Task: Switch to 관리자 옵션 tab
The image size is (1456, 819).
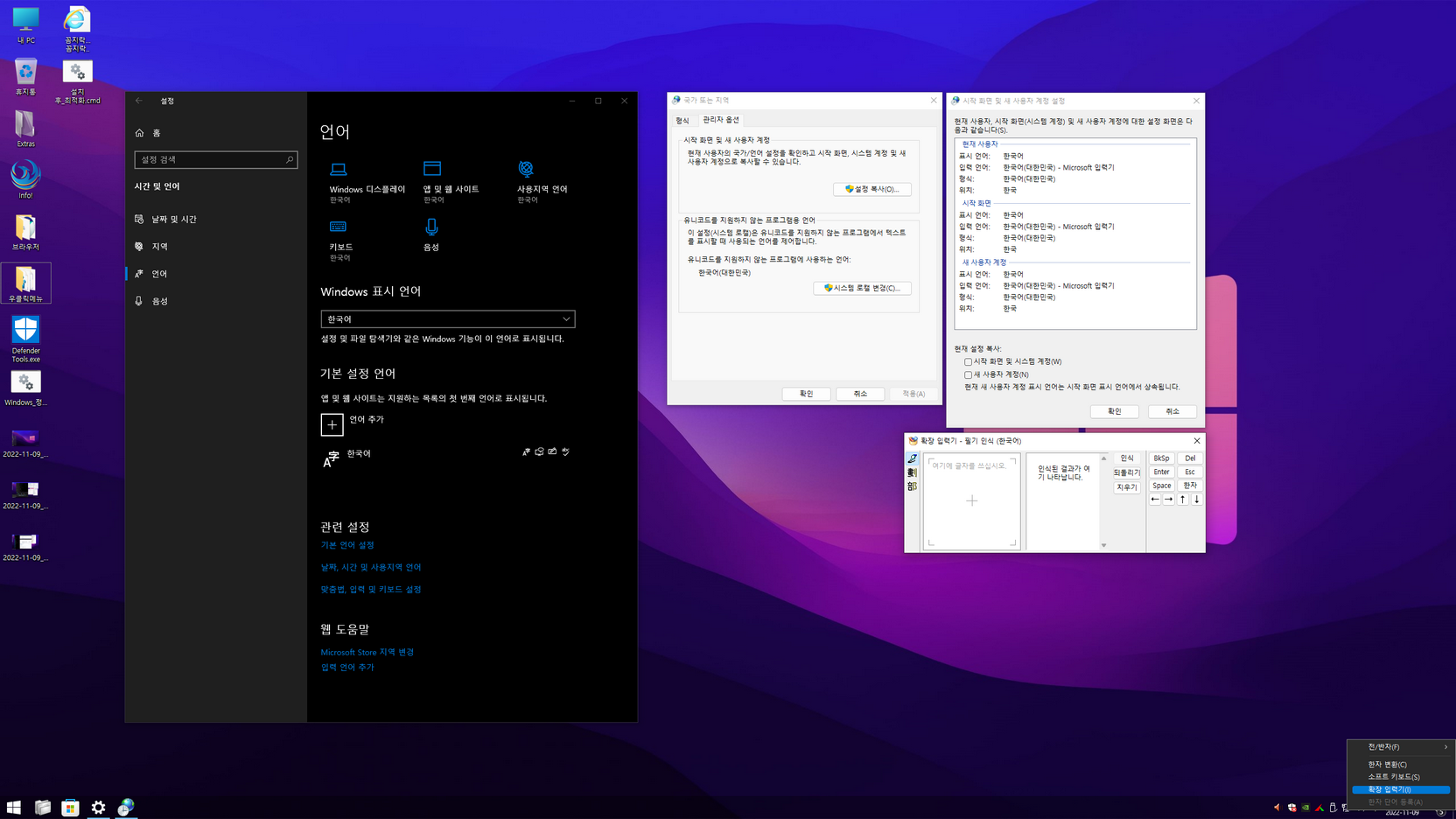Action: click(721, 120)
